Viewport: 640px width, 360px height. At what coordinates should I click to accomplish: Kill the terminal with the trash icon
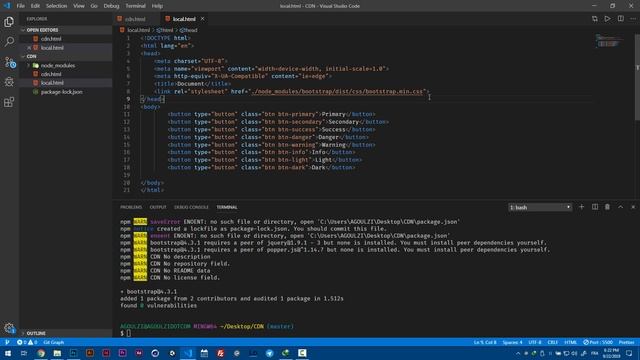click(607, 207)
